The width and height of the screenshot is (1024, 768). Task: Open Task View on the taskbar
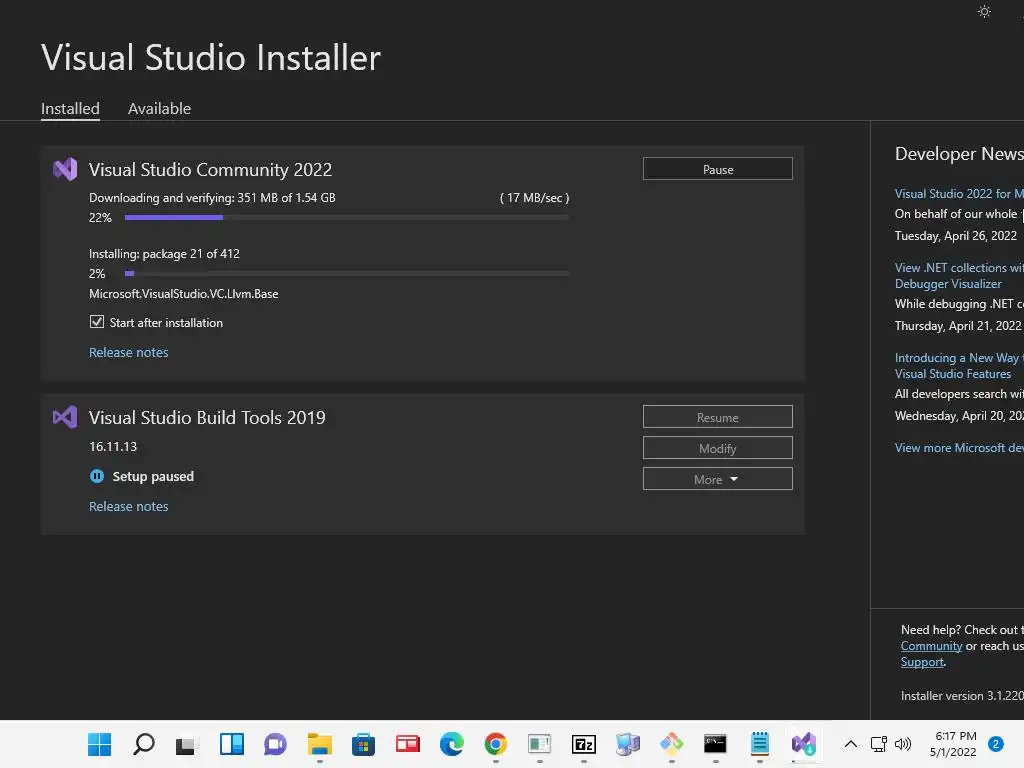click(x=187, y=744)
